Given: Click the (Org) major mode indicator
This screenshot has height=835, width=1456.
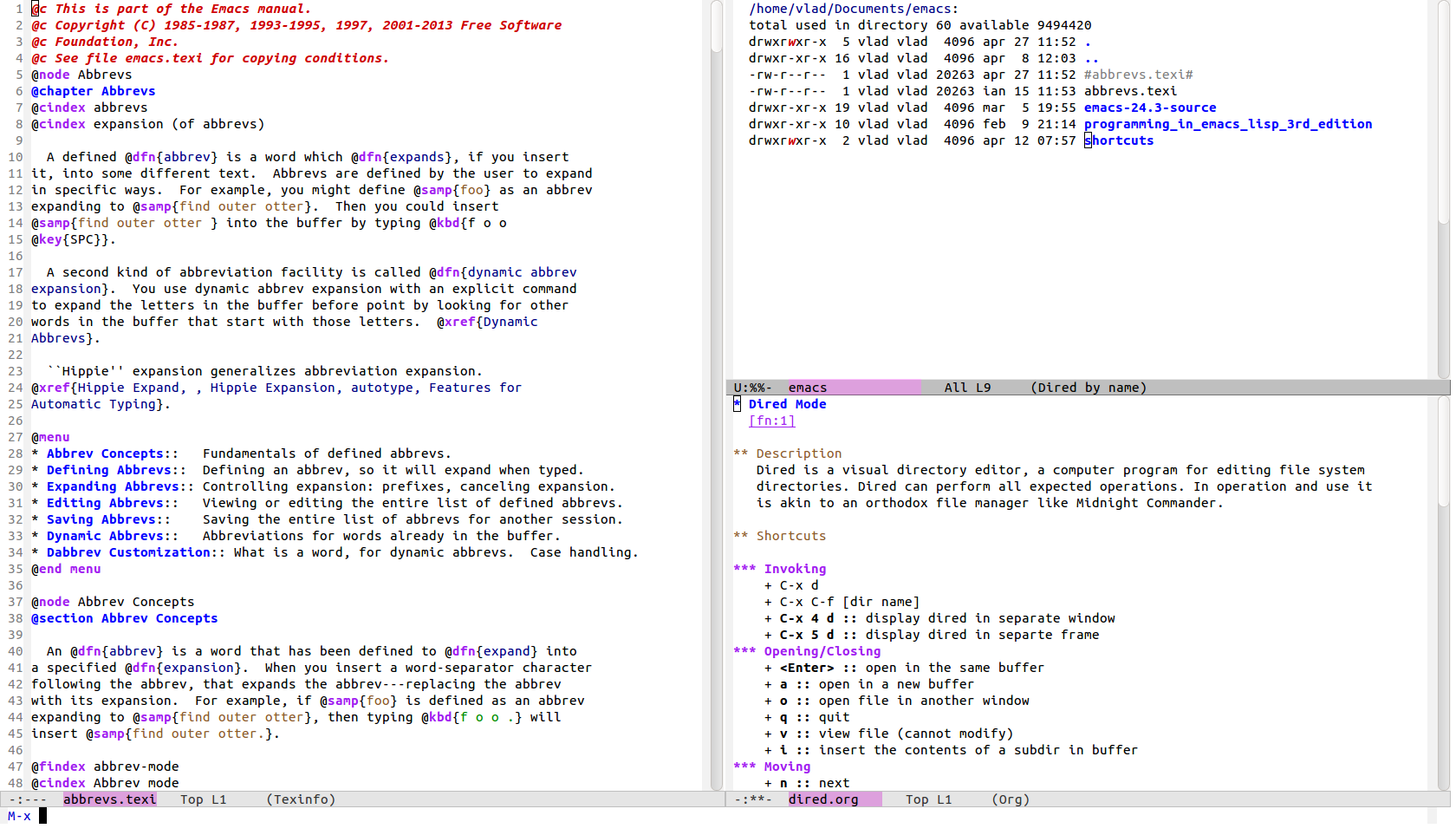Looking at the screenshot, I should click(1011, 799).
